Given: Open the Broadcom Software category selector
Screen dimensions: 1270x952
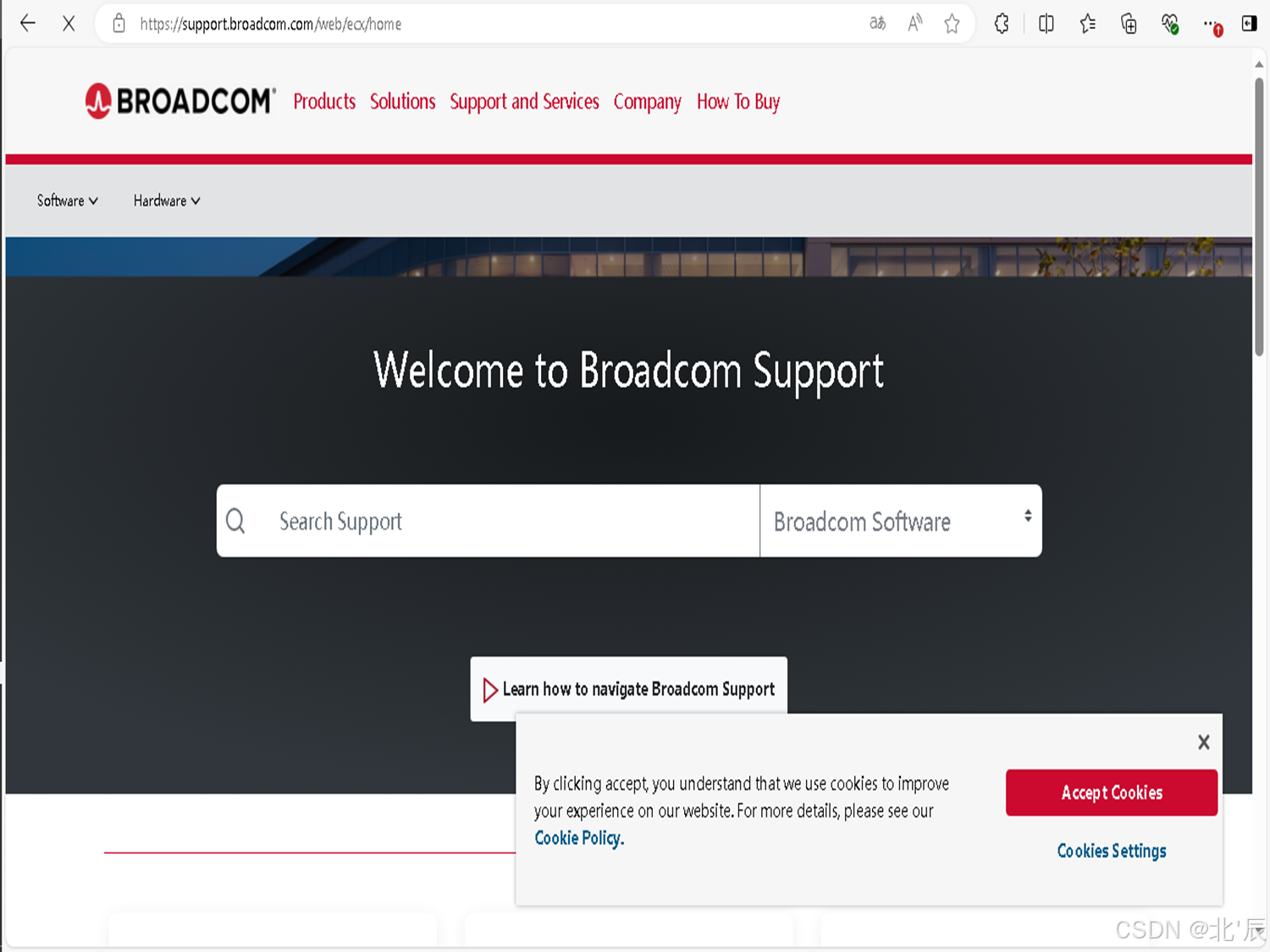Looking at the screenshot, I should (901, 520).
